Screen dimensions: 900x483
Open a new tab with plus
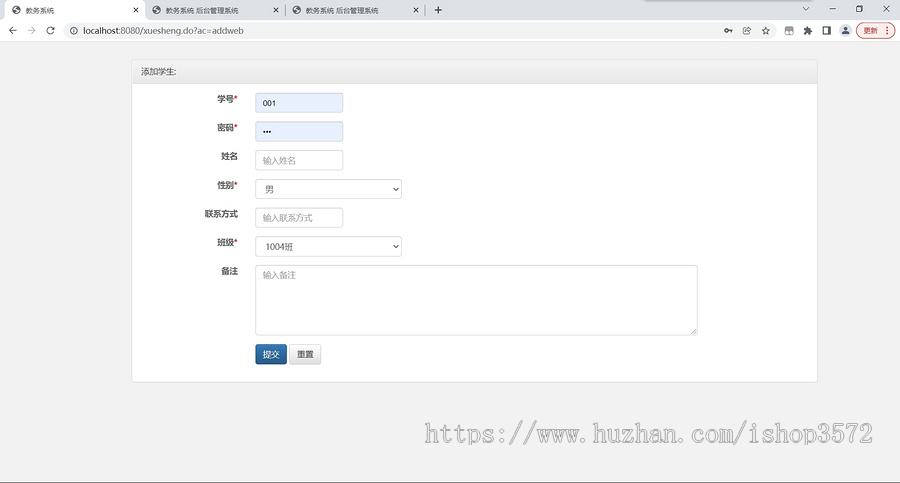pos(438,10)
